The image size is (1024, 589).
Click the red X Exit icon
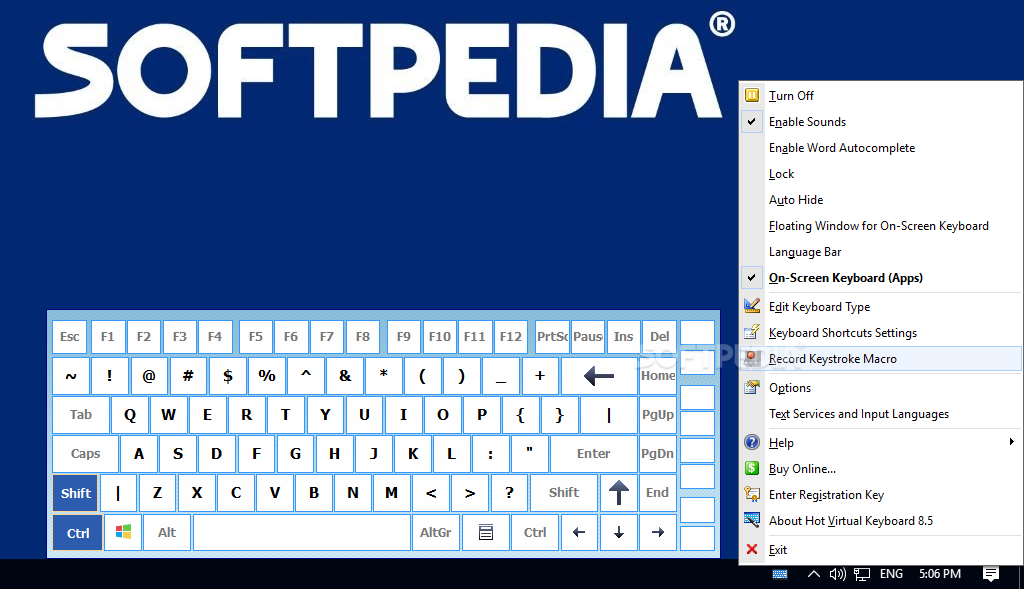(x=752, y=549)
